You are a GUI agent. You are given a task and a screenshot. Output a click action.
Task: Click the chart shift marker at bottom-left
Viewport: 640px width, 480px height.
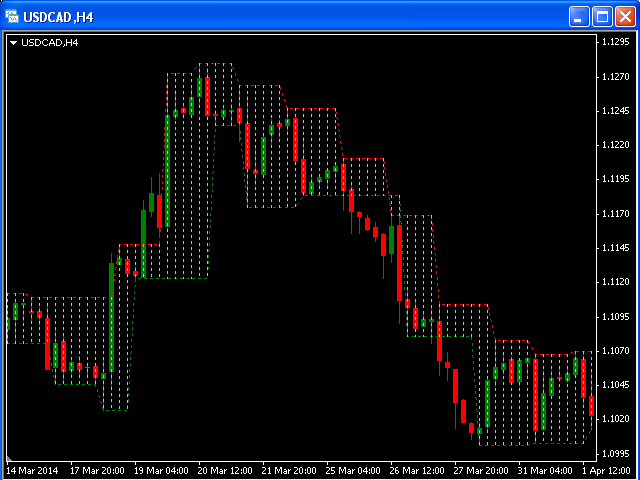[x=9, y=458]
